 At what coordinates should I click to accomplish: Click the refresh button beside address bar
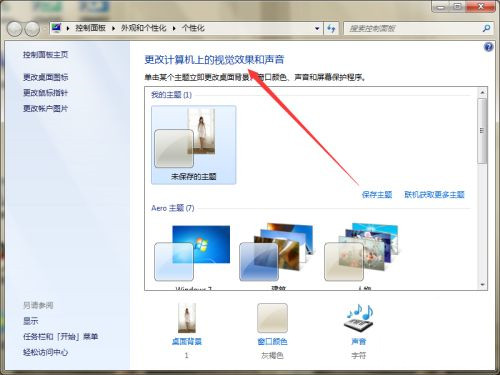[x=331, y=29]
